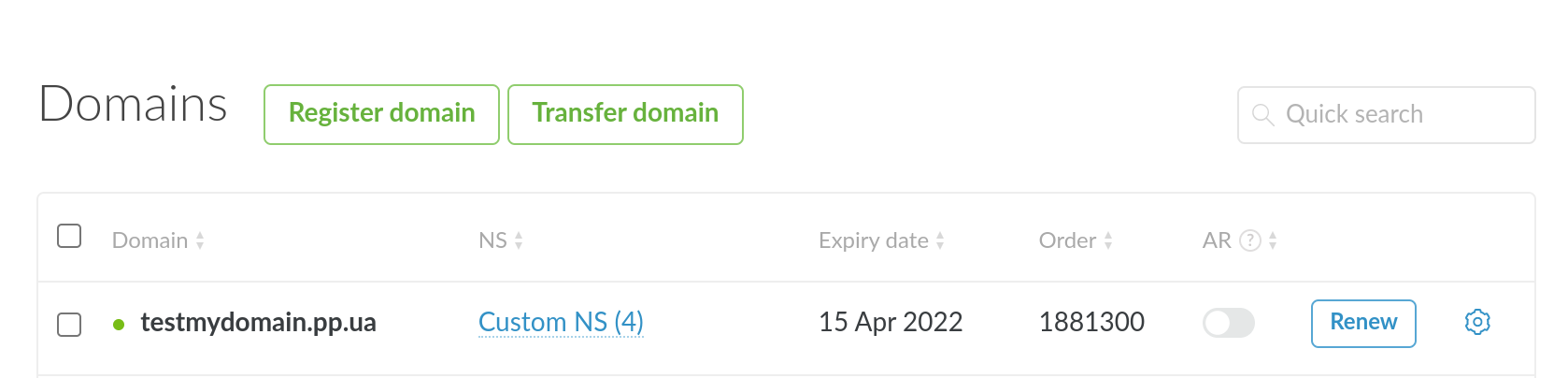
Task: Open the AR question mark help icon
Action: 1249,240
